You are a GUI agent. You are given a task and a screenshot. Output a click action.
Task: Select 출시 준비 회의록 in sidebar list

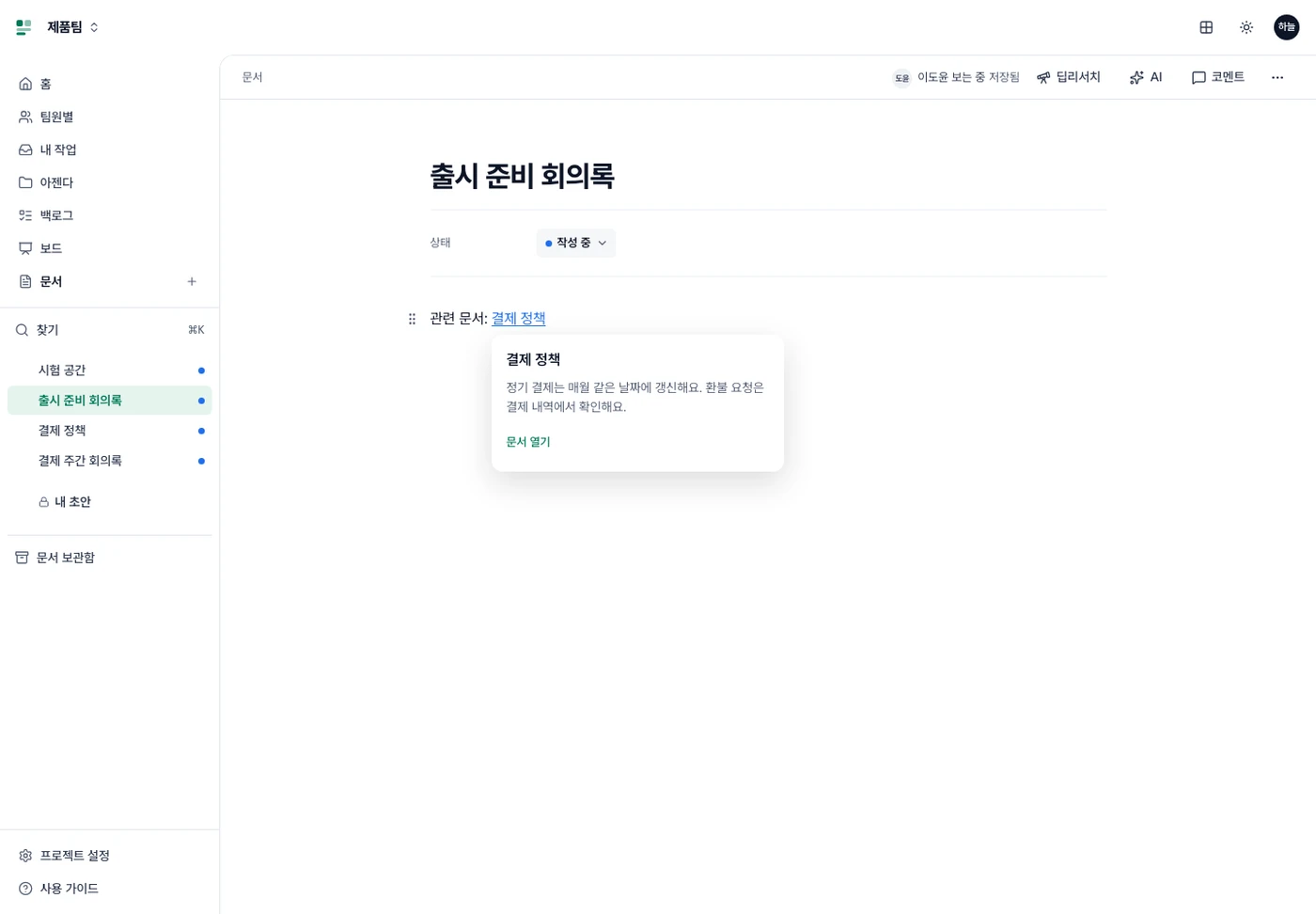click(109, 401)
